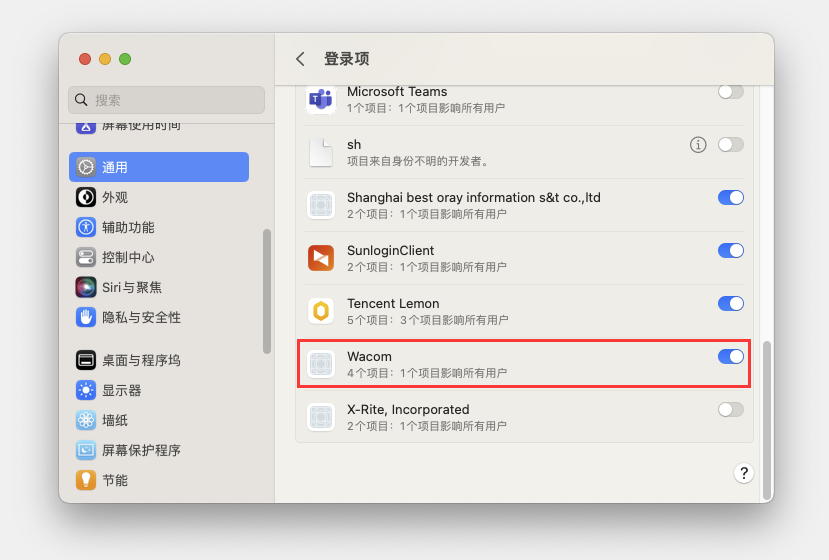
Task: Click the Tencent Lemon app icon
Action: (x=321, y=311)
